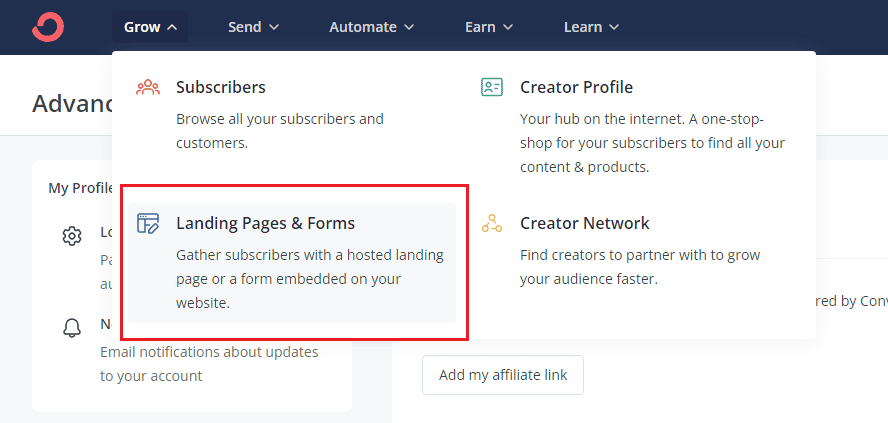Screen dimensions: 888x423
Task: Click 'Your hub on the internet' description
Action: pyautogui.click(x=652, y=143)
